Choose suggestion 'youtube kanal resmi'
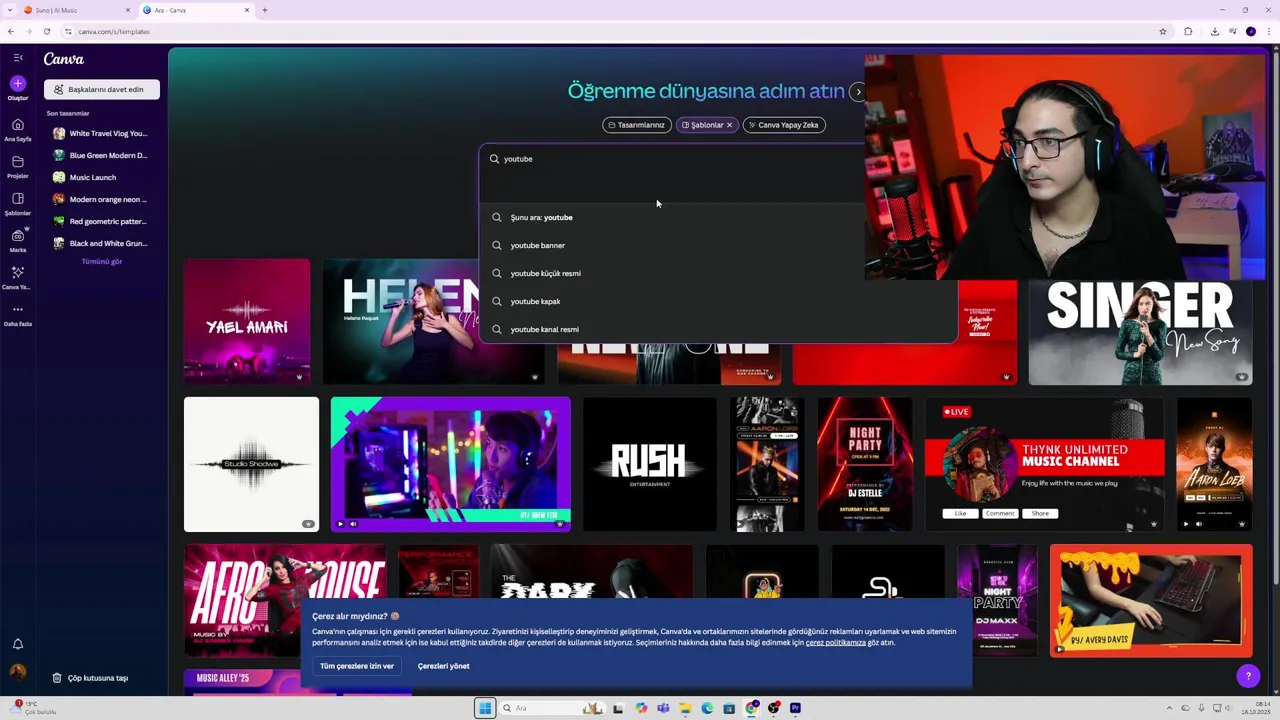The width and height of the screenshot is (1280, 720). pos(718,329)
